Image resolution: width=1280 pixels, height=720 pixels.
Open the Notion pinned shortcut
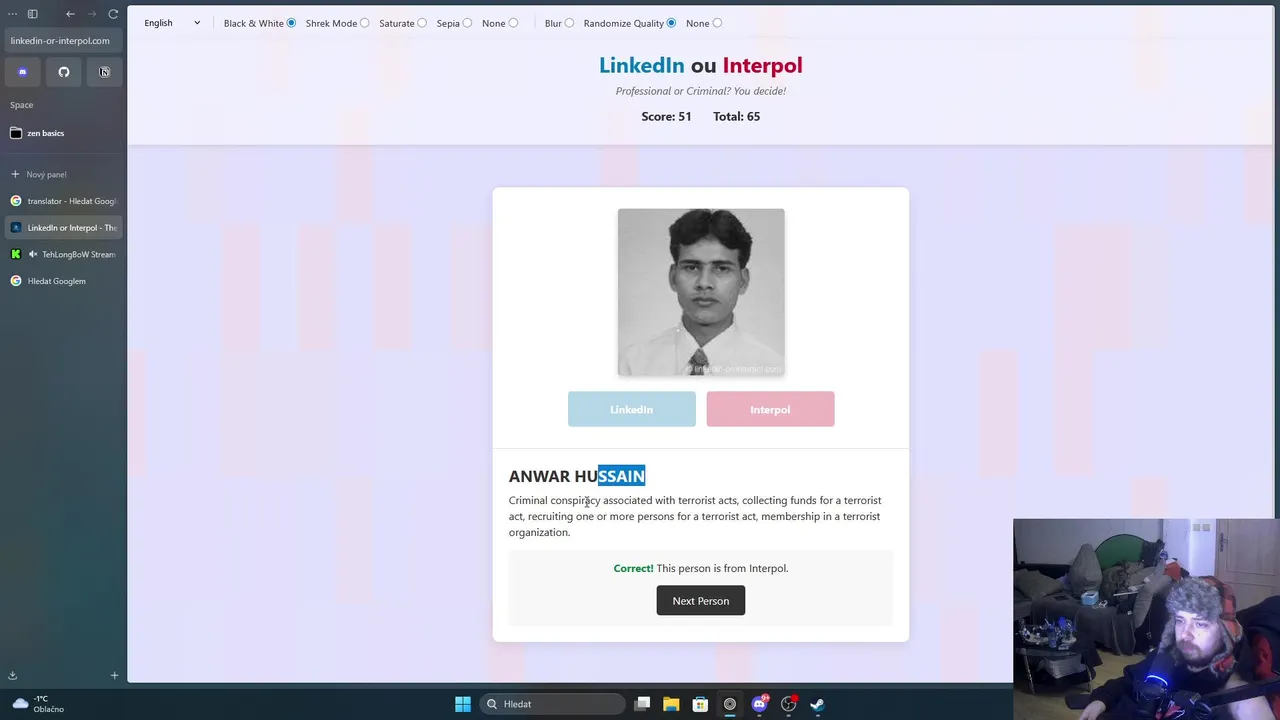(x=104, y=72)
